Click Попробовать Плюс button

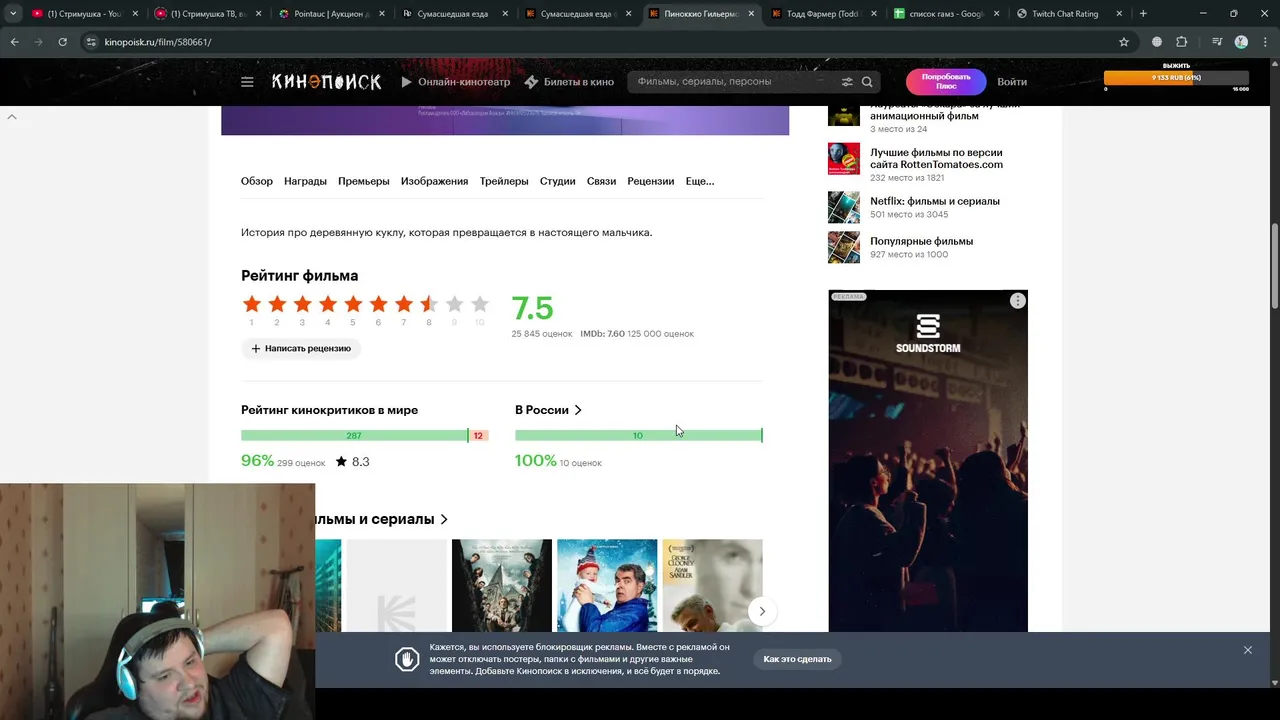(946, 82)
